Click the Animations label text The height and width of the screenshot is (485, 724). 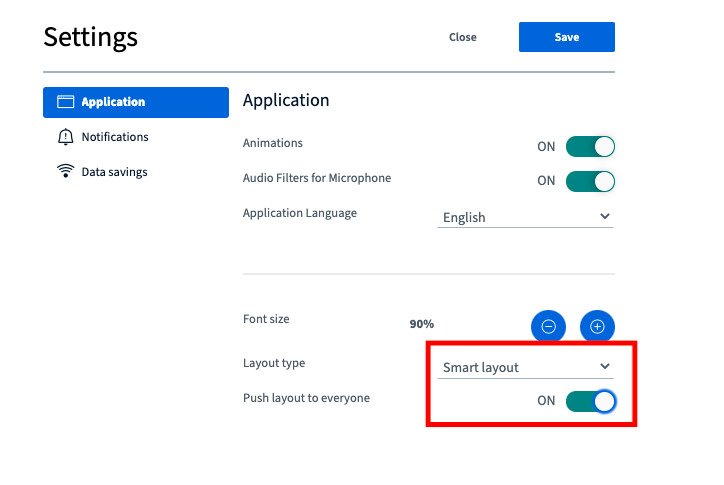coord(273,143)
